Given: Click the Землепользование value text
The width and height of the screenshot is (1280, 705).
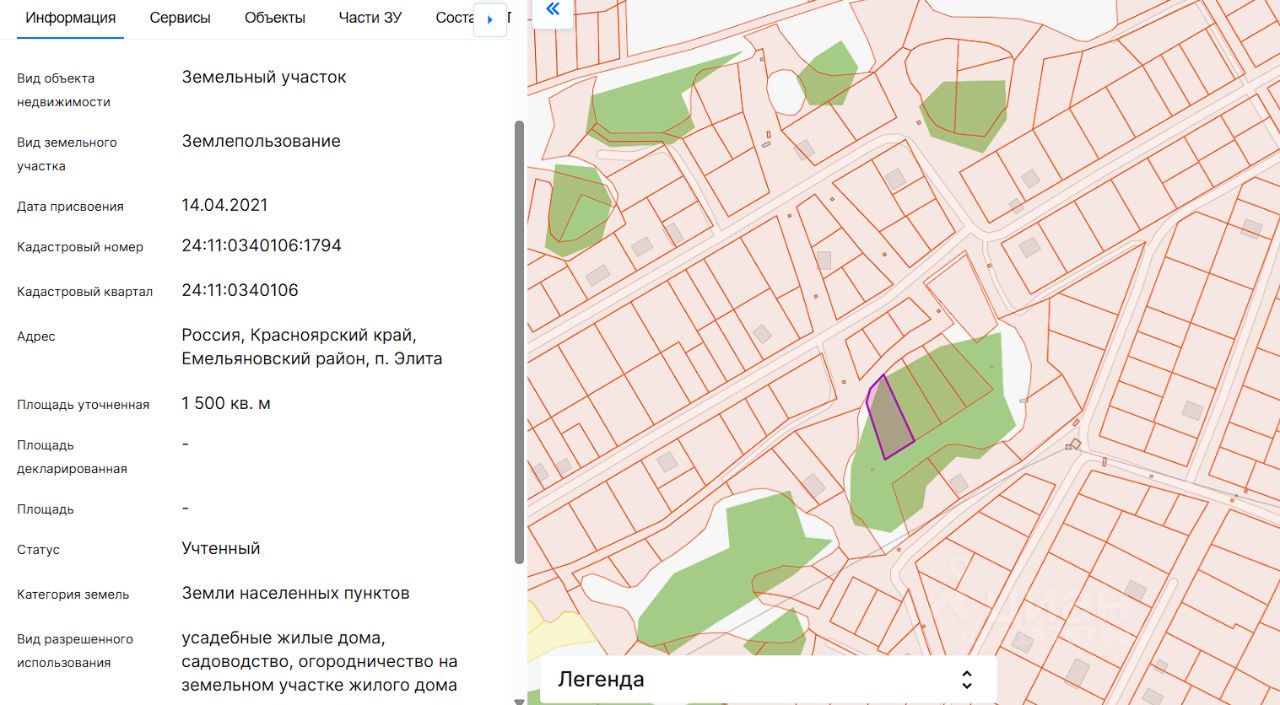Looking at the screenshot, I should pyautogui.click(x=261, y=141).
